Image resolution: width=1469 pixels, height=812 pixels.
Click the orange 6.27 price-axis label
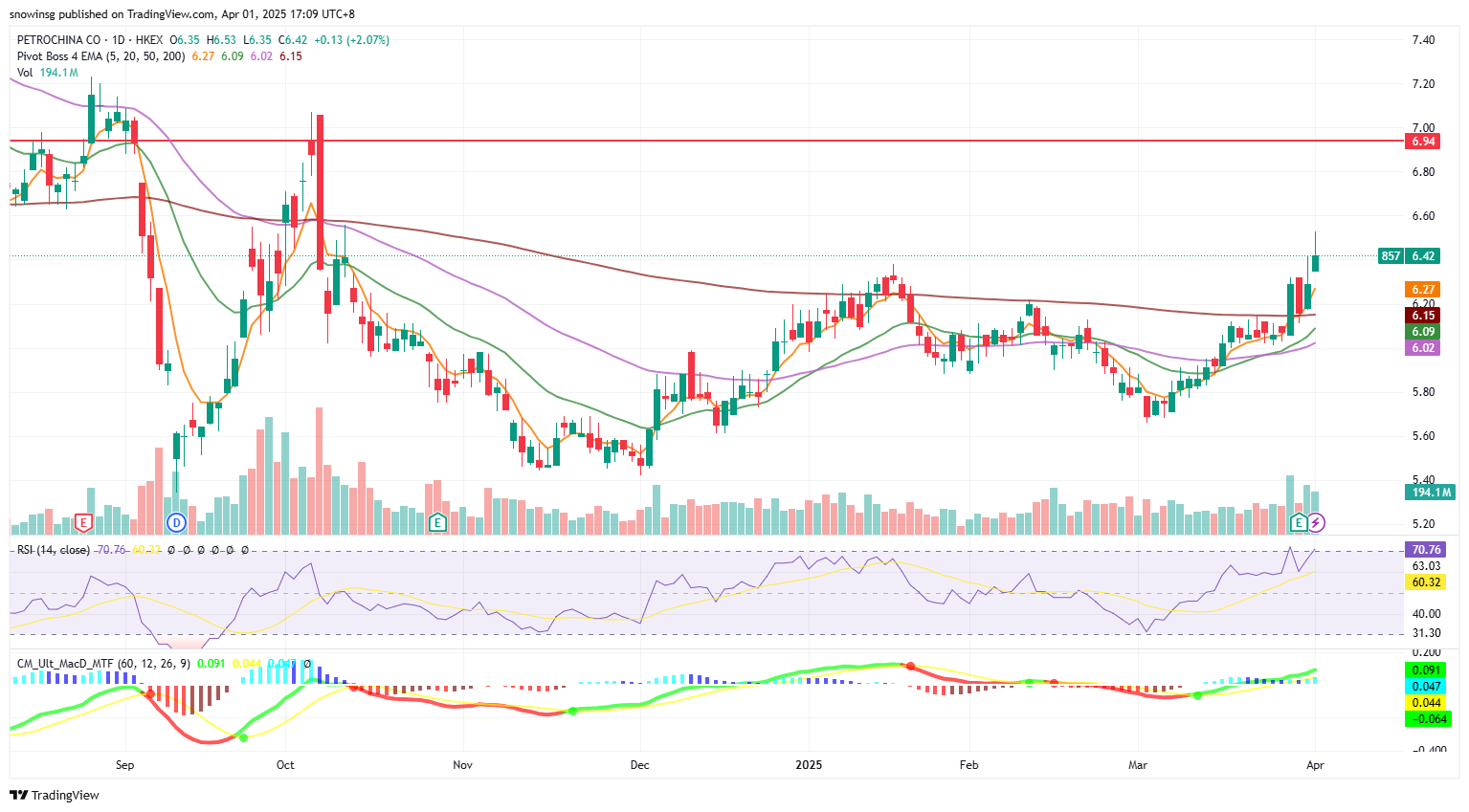[x=1423, y=290]
